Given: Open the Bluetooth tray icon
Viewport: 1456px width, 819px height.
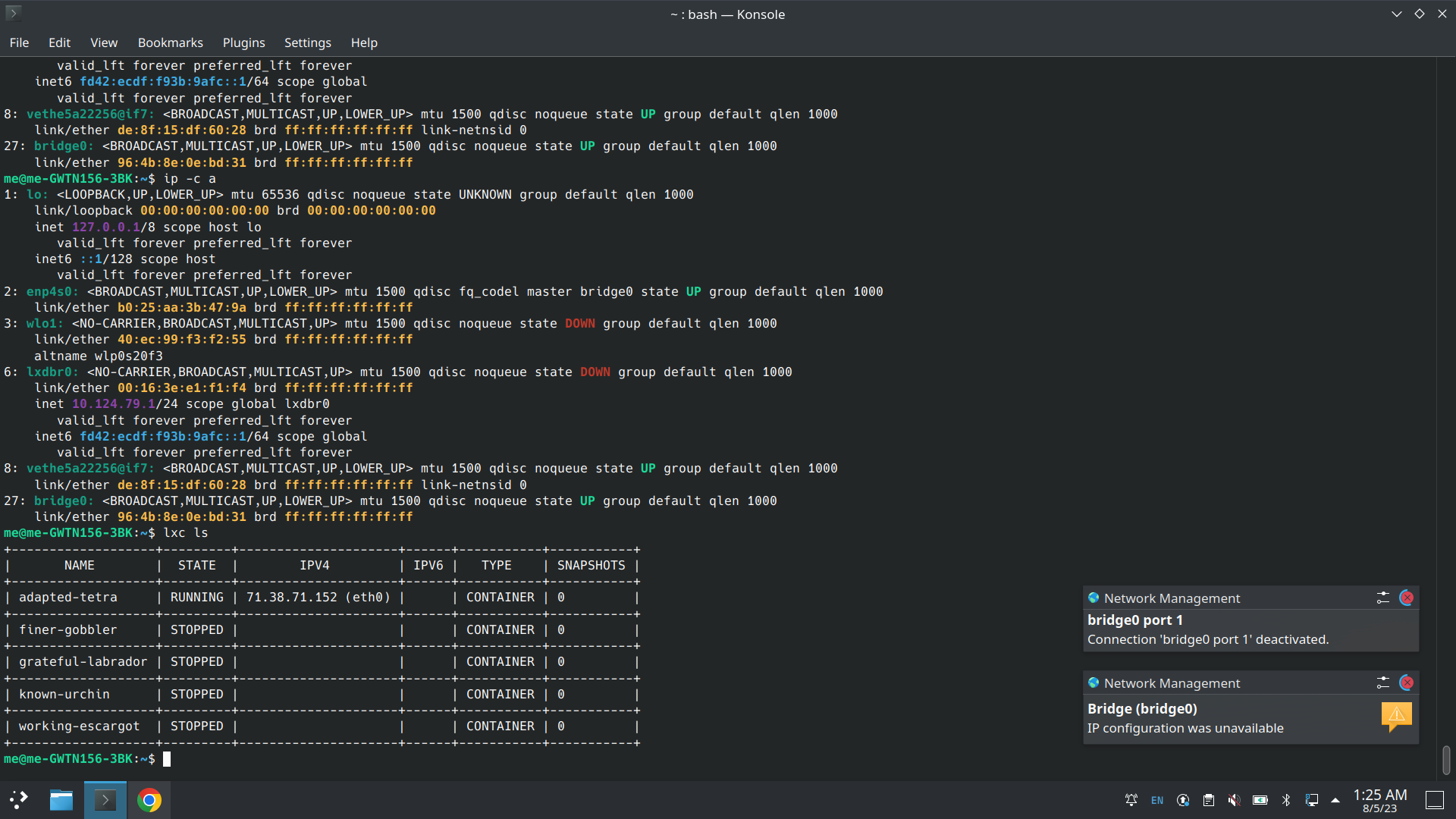Looking at the screenshot, I should [x=1286, y=799].
